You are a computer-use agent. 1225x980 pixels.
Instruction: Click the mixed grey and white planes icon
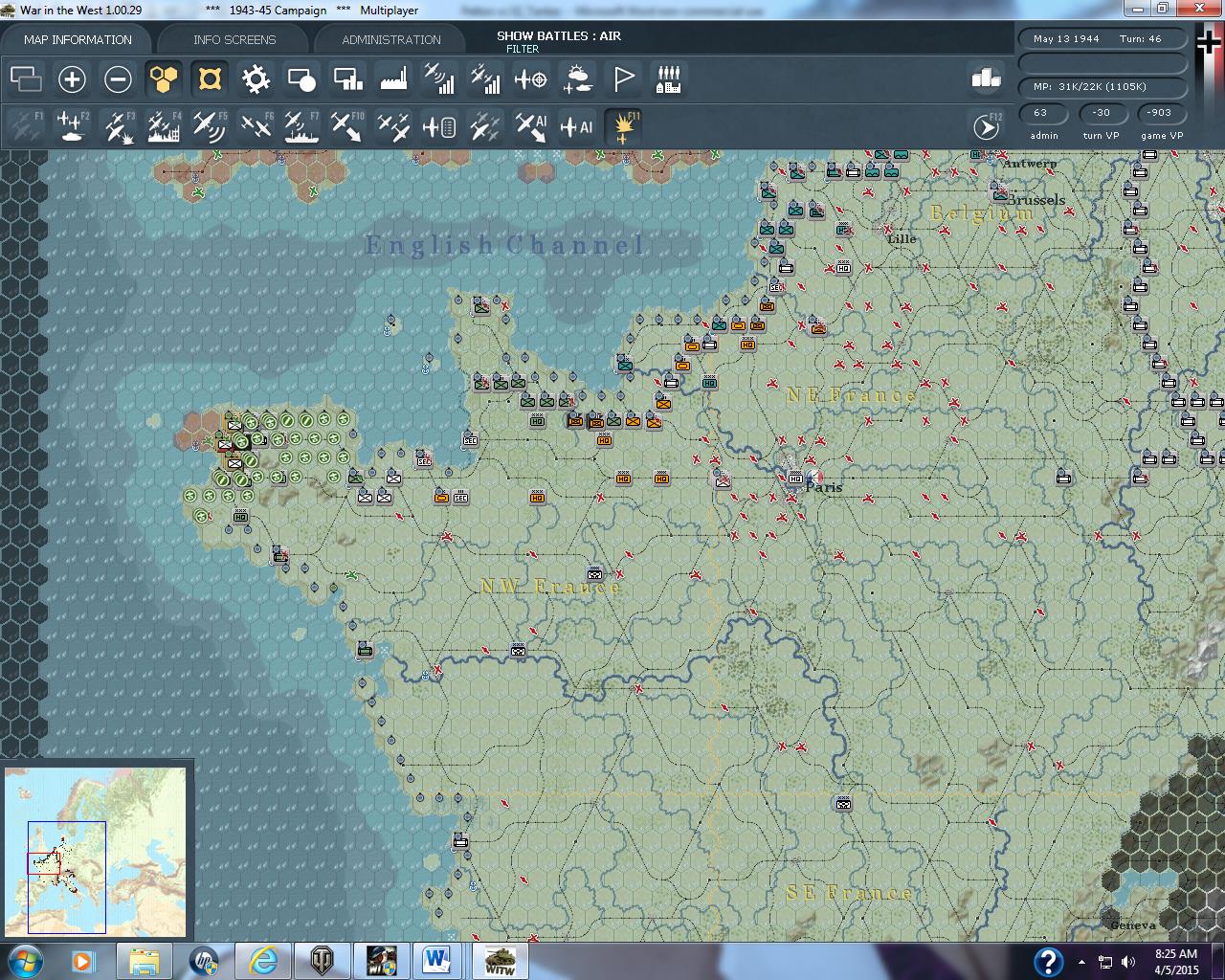485,126
